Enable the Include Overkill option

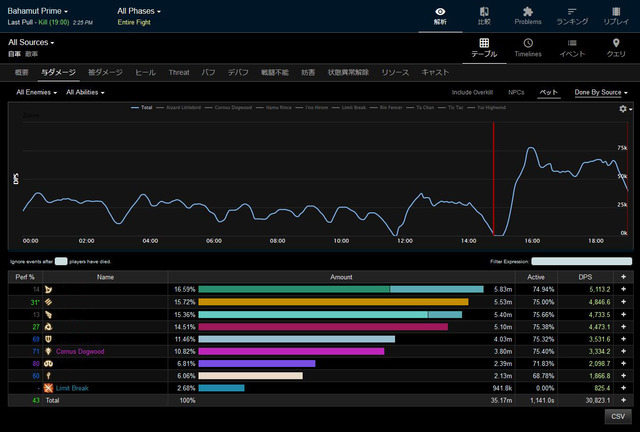coord(472,92)
